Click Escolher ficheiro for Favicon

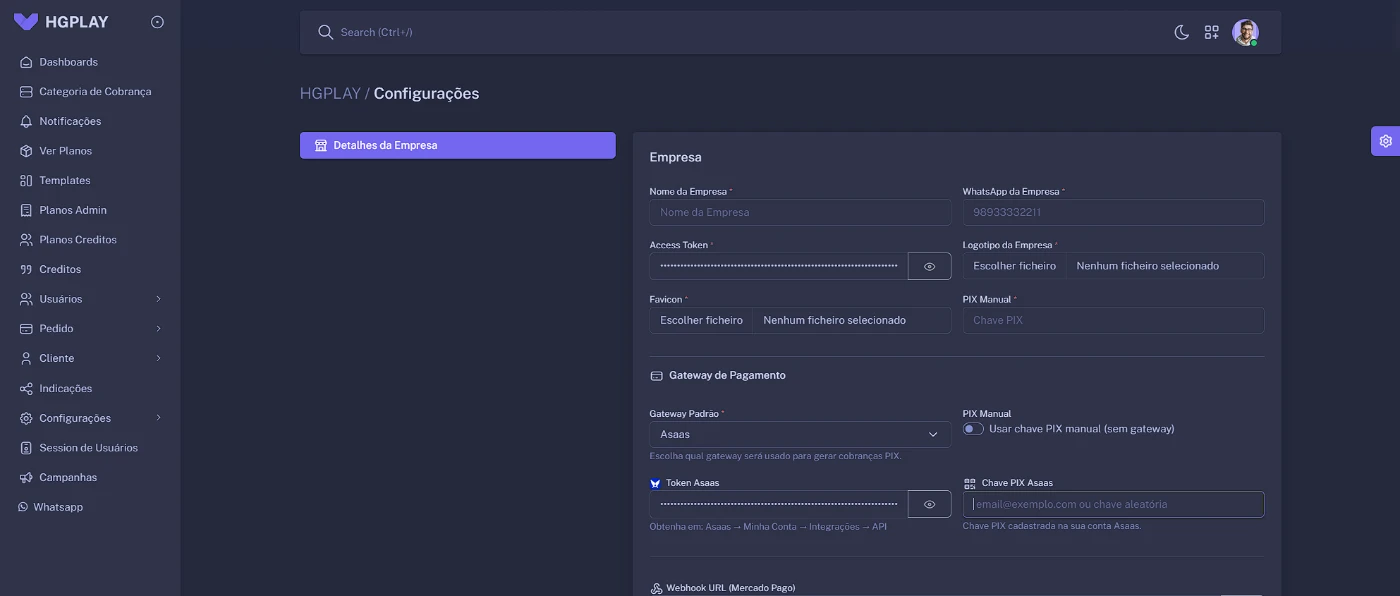701,320
